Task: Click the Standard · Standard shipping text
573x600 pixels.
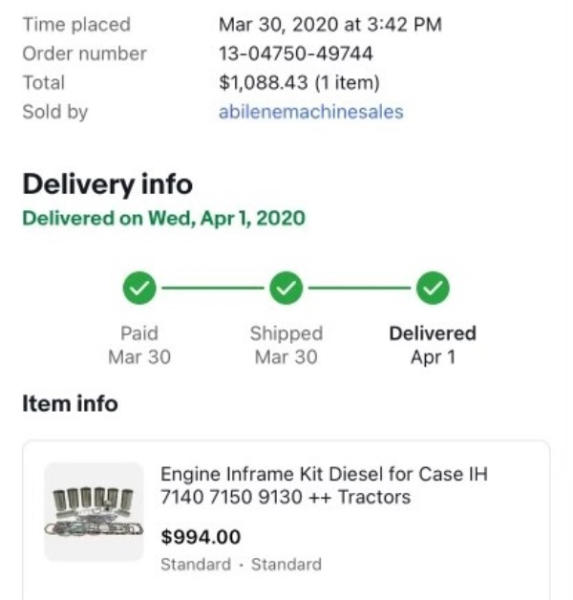Action: (x=241, y=564)
